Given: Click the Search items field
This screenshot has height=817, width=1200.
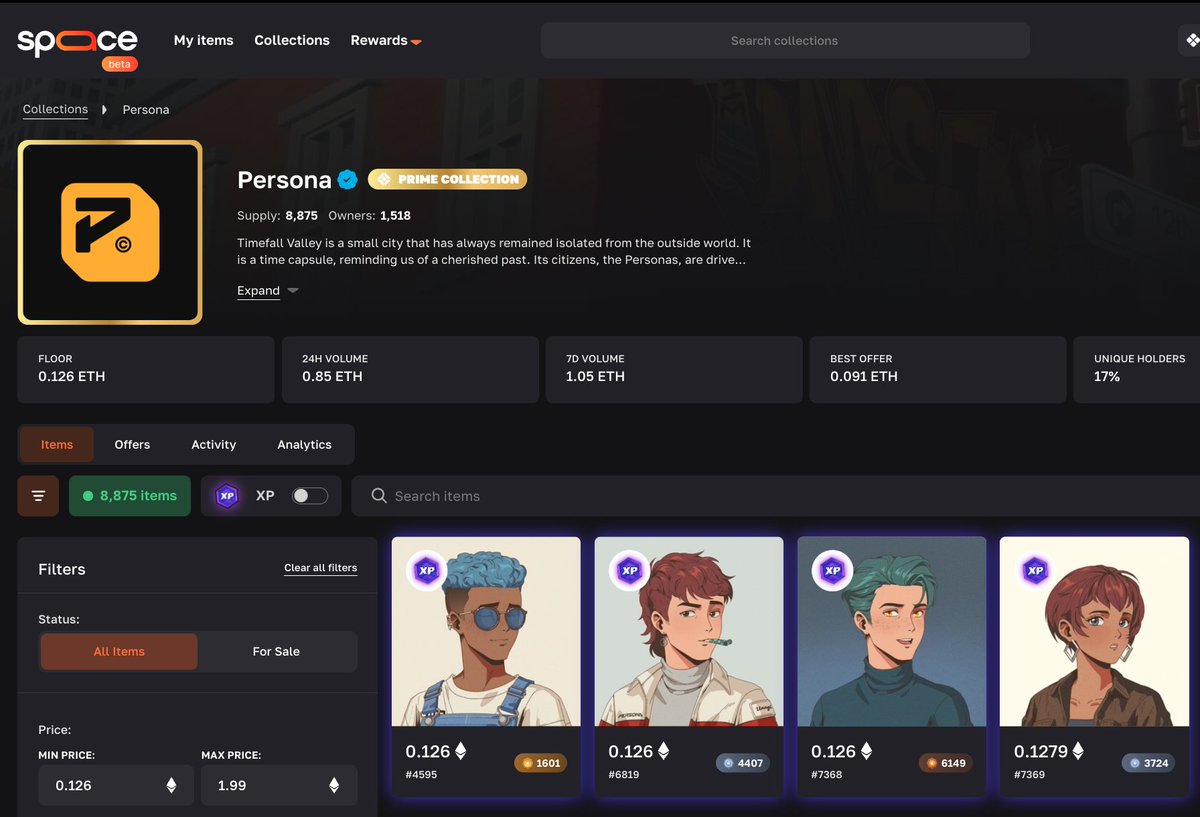Looking at the screenshot, I should click(x=776, y=496).
